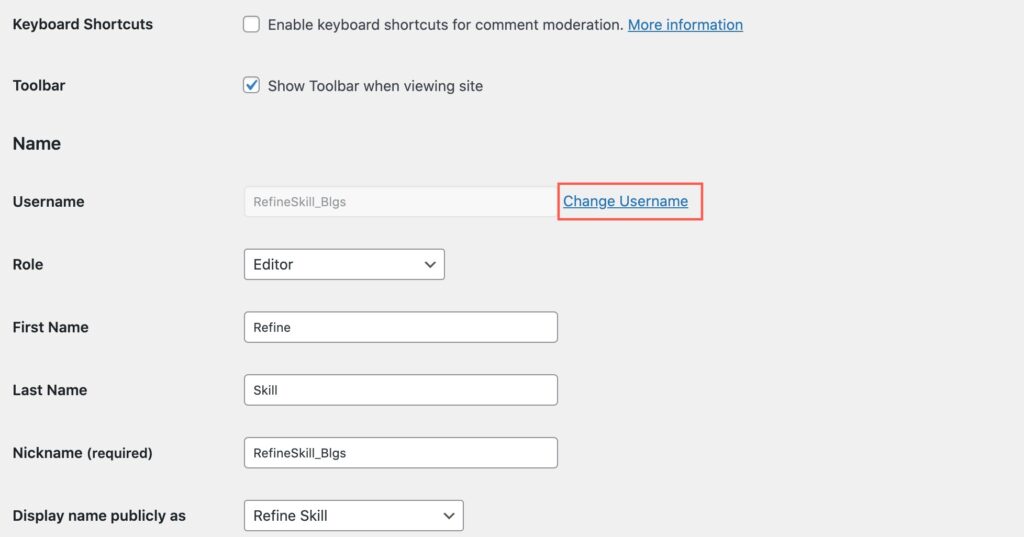Click the chevron arrow in the Role dropdown
The width and height of the screenshot is (1024, 537).
pos(430,265)
